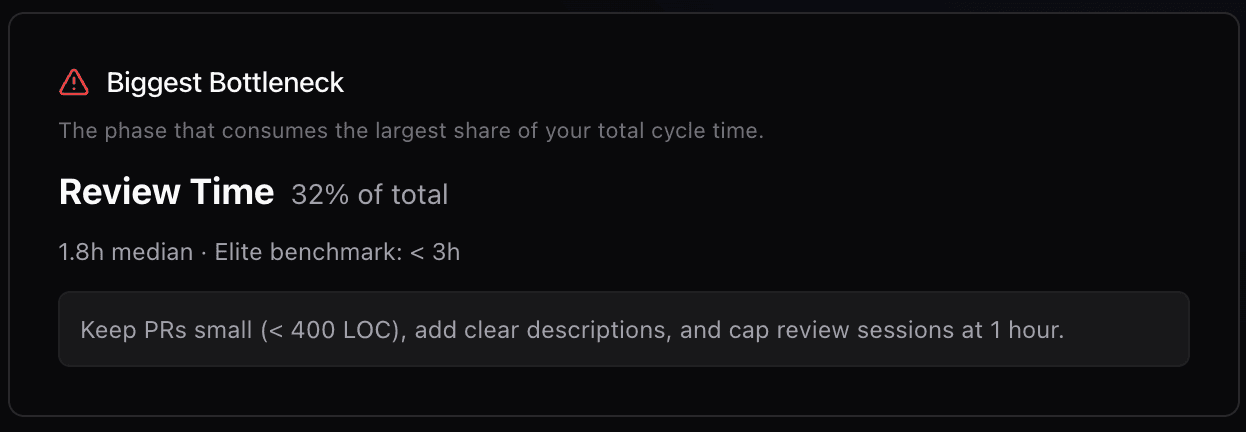Screen dimensions: 1246x432
Task: Click the Biggest Bottleneck card title
Action: pos(225,83)
